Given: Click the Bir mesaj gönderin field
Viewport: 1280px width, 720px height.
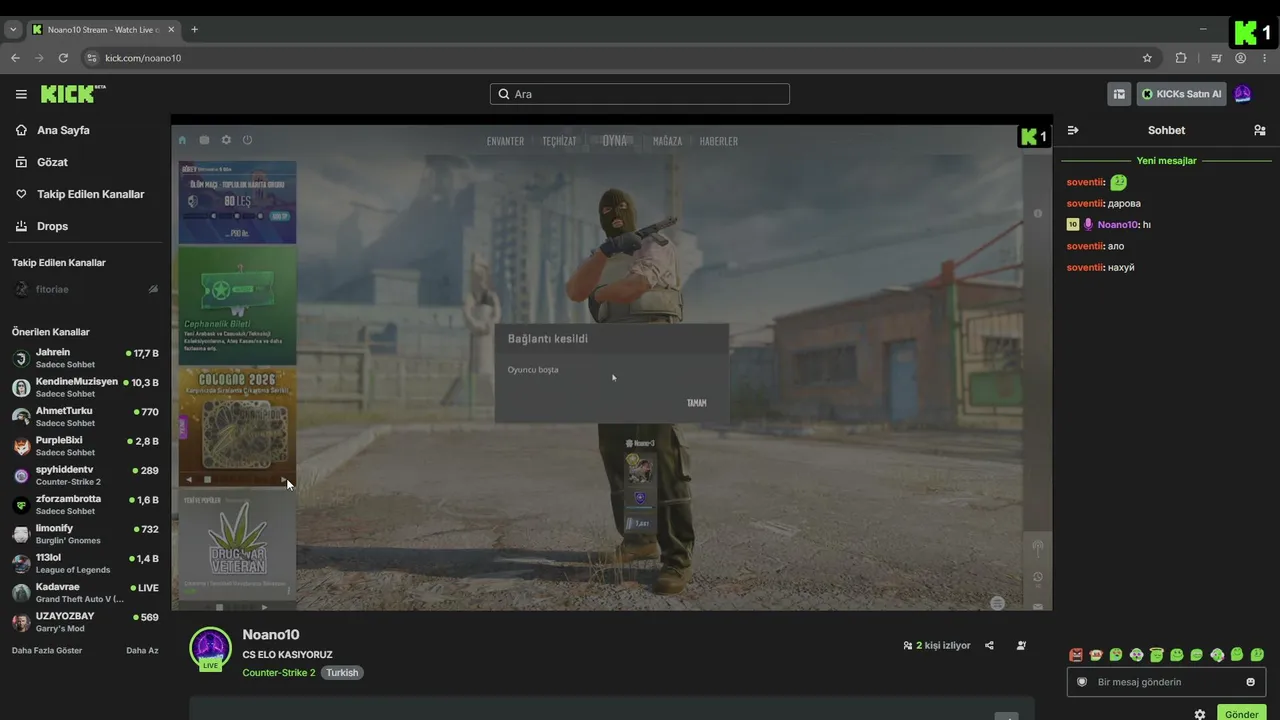Looking at the screenshot, I should (x=1166, y=682).
